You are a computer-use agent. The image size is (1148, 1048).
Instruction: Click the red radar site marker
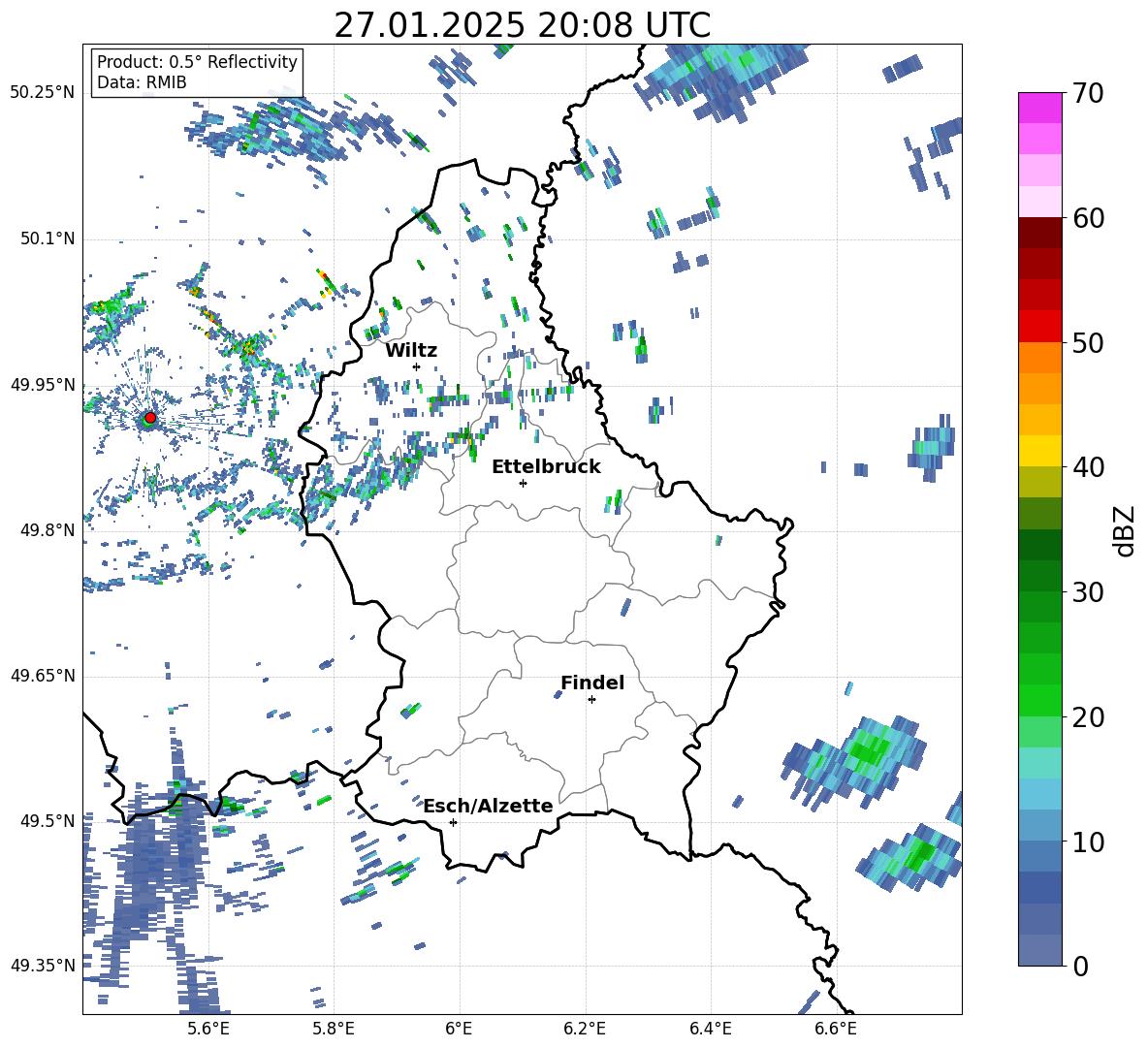pos(150,417)
